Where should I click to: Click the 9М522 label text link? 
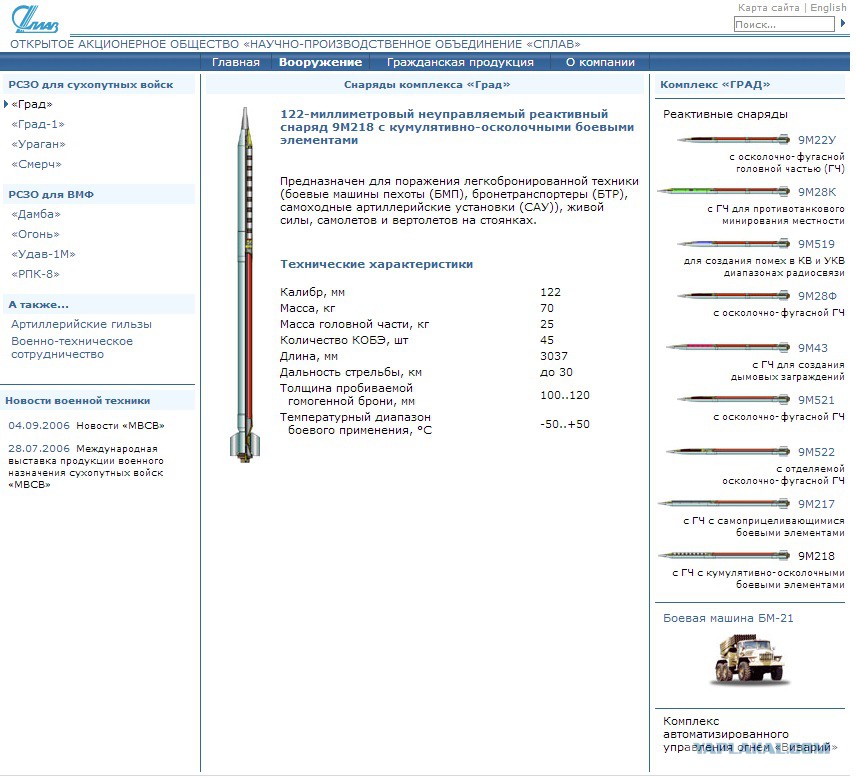click(x=816, y=452)
